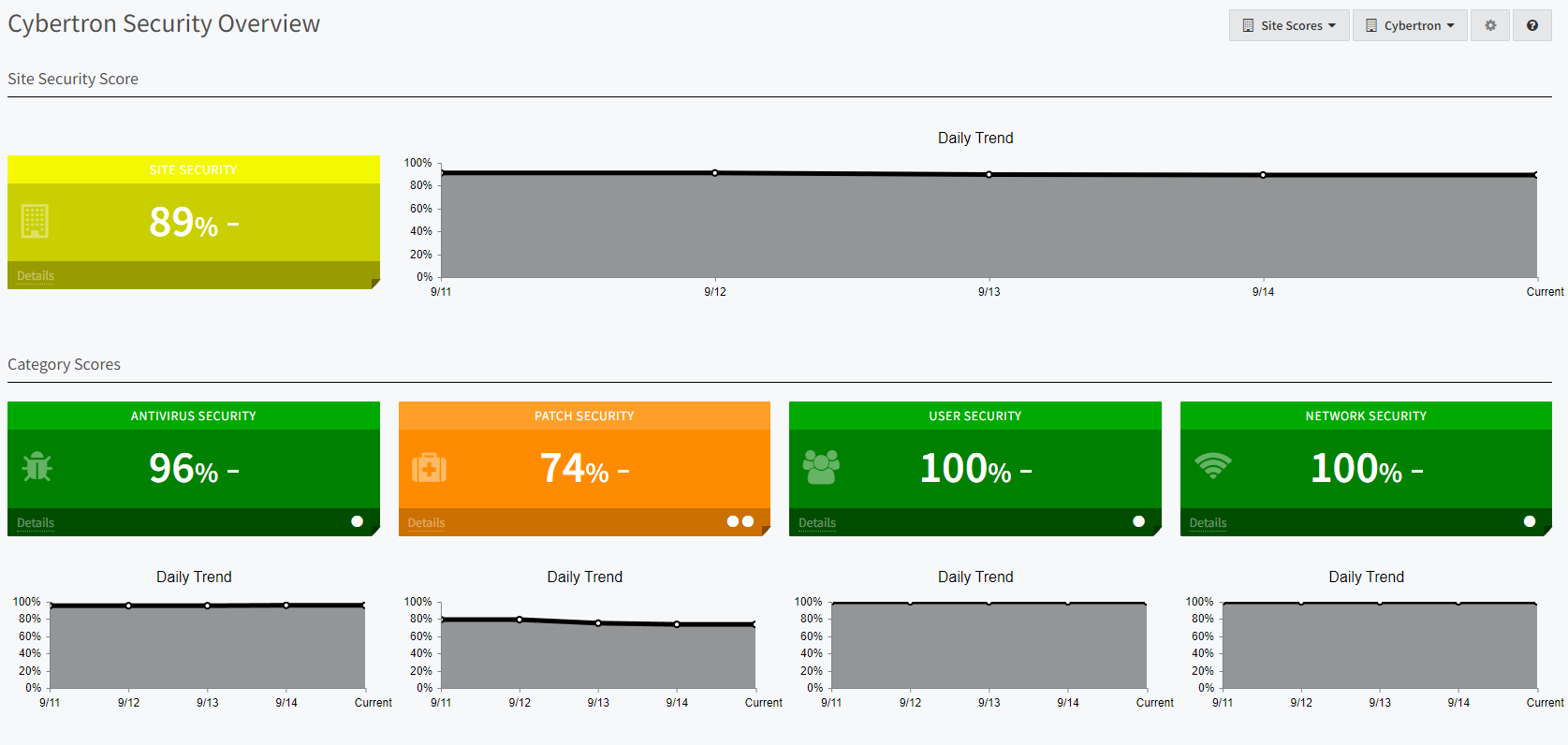The height and width of the screenshot is (745, 1568).
Task: Click the 9/12 data point on site trend chart
Action: (715, 173)
